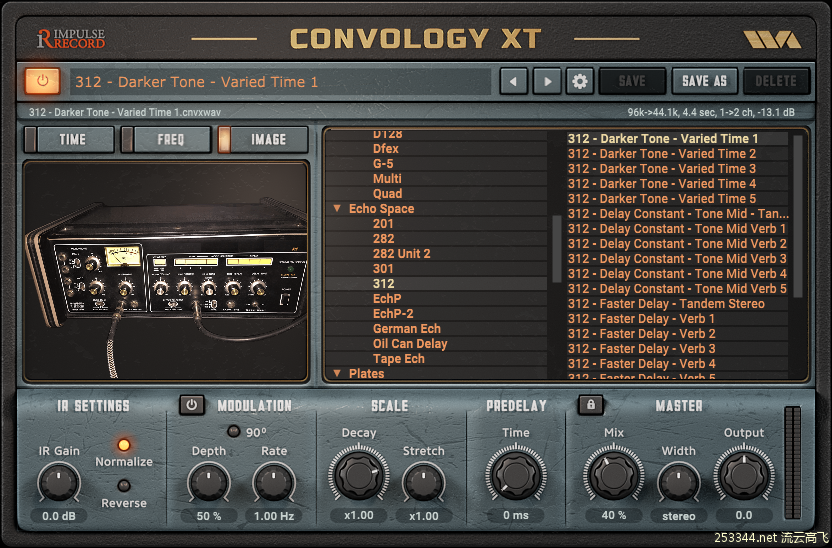Screen dimensions: 832x548
Task: Select the 301 folder
Action: 383,268
